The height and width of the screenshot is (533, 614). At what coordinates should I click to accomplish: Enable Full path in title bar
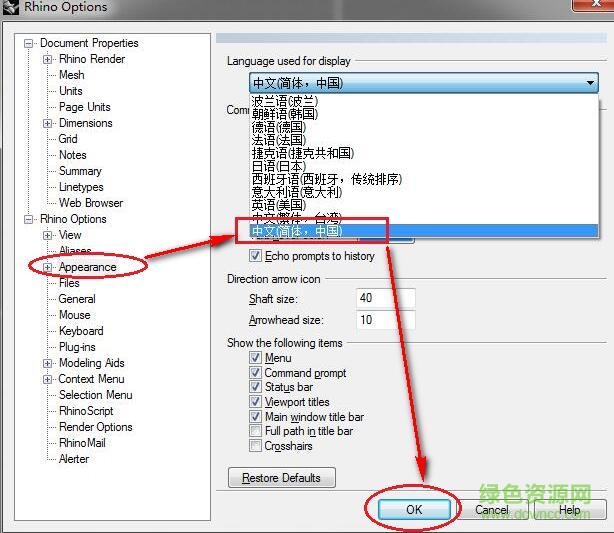point(255,431)
